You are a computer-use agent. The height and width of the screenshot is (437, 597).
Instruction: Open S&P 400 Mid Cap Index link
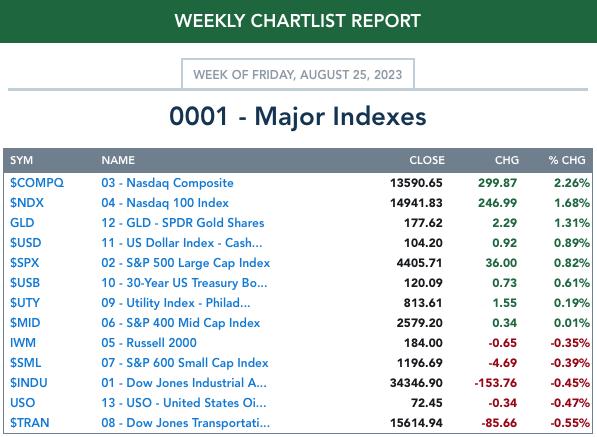[180, 323]
